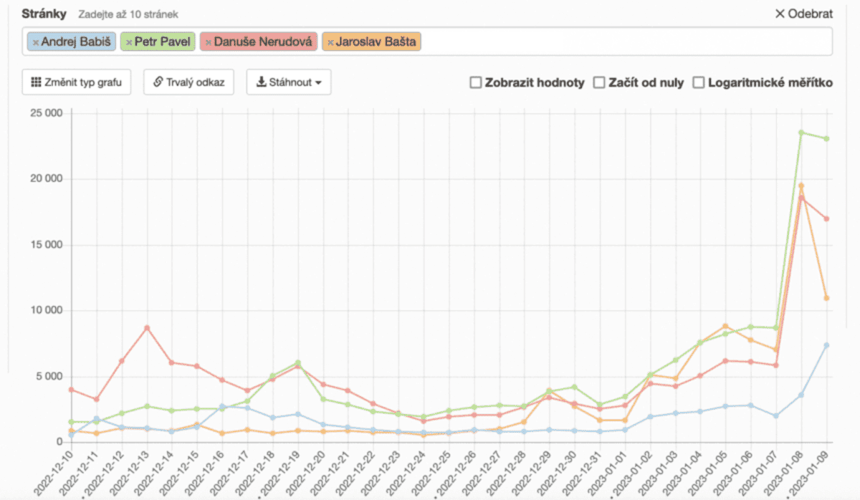Remove the Jaroslav Bašta tag with its x icon
The width and height of the screenshot is (860, 500).
(x=329, y=41)
